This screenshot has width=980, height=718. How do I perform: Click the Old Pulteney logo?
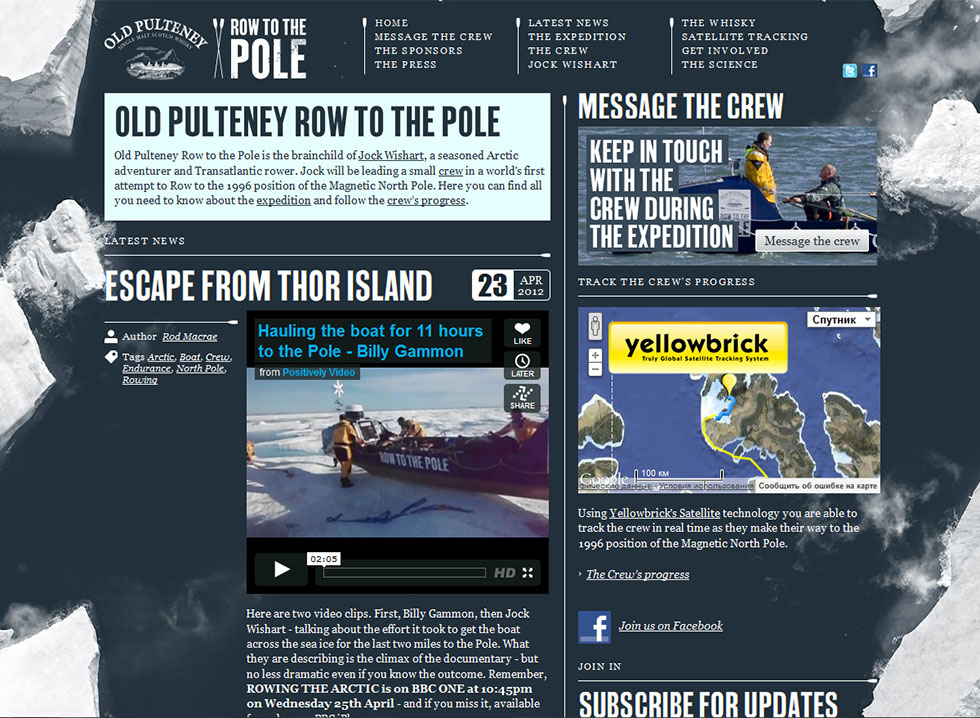point(156,49)
